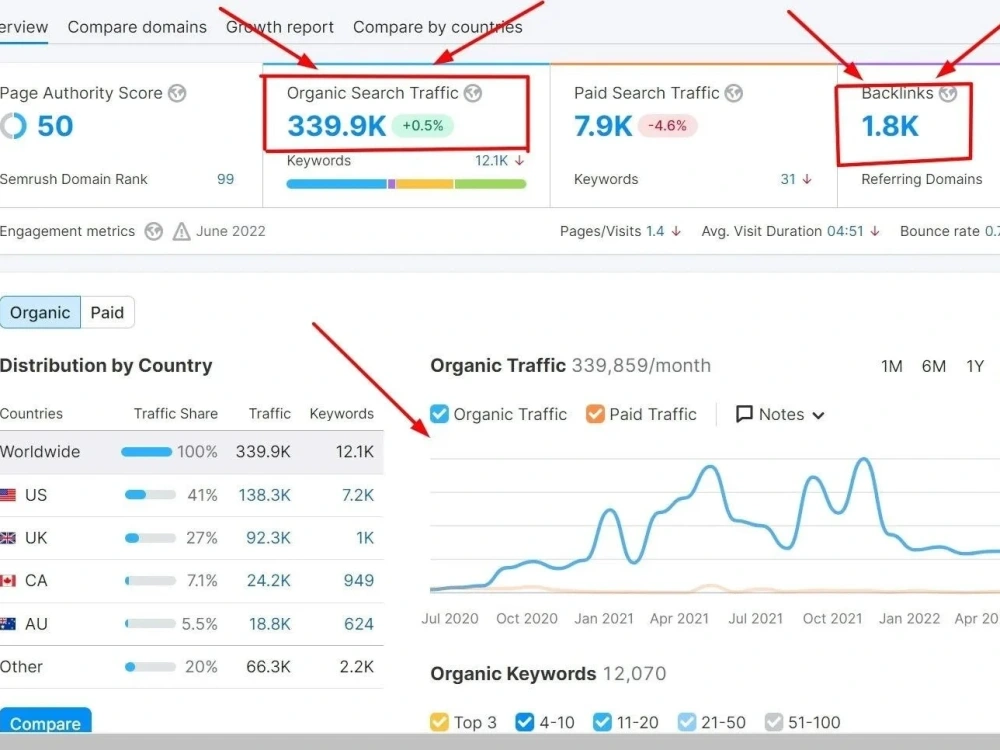Open UK keywords value 1K
This screenshot has width=1000, height=750.
[365, 538]
